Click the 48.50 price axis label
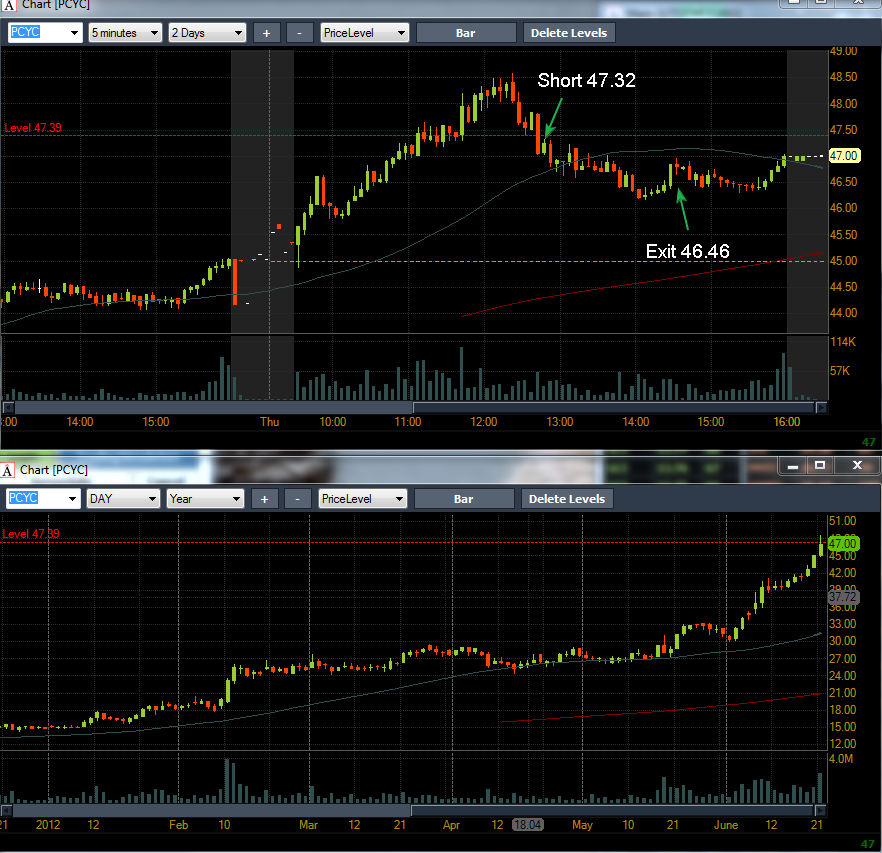This screenshot has height=853, width=882. point(843,77)
